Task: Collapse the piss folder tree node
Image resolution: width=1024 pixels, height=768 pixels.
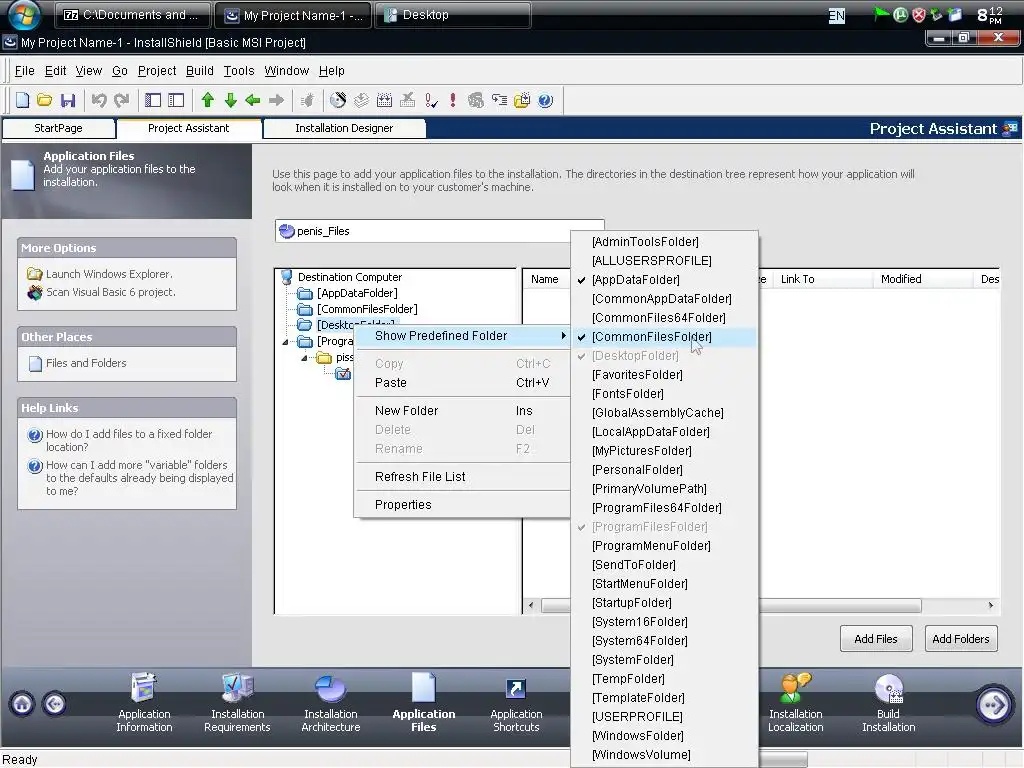Action: click(x=304, y=358)
